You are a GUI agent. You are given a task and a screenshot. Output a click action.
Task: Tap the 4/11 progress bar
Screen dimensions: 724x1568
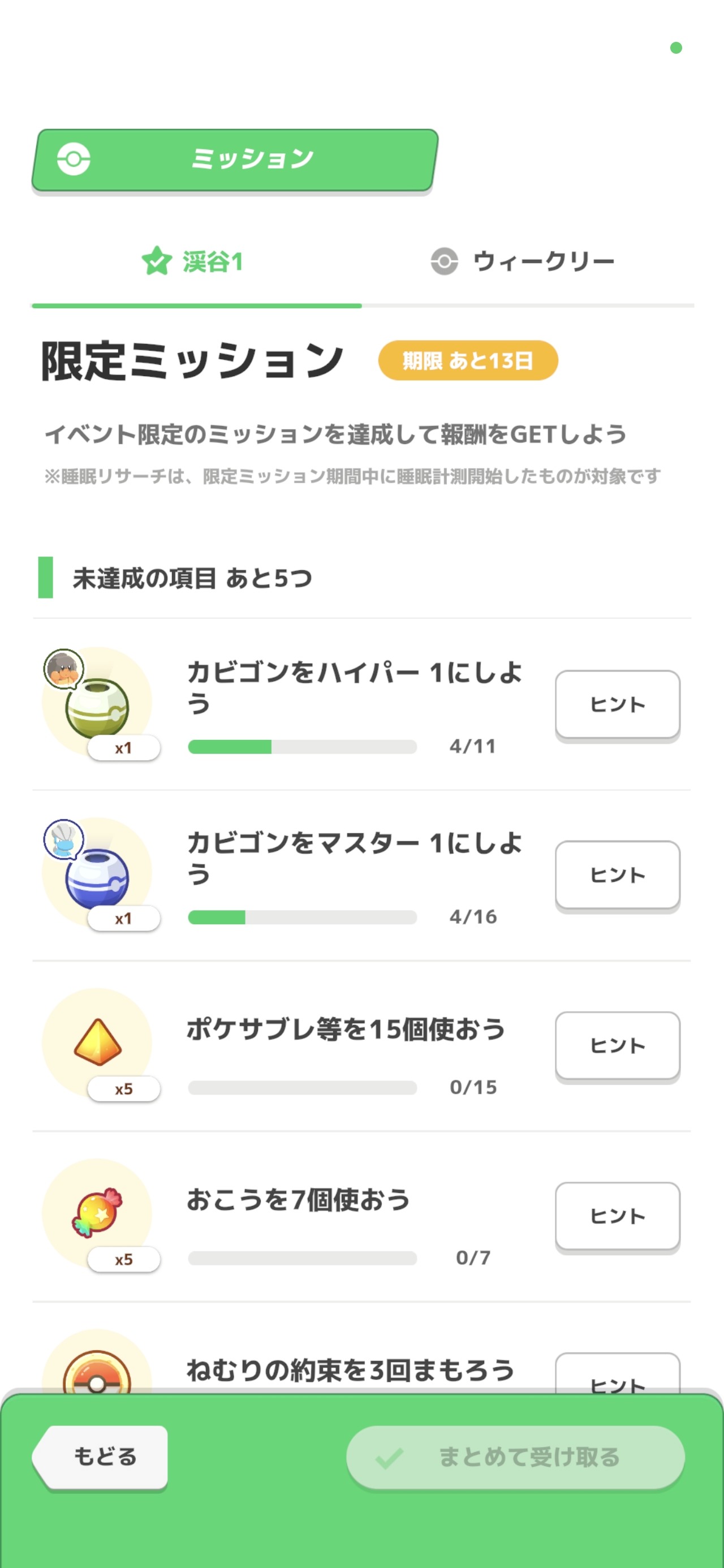click(x=302, y=747)
